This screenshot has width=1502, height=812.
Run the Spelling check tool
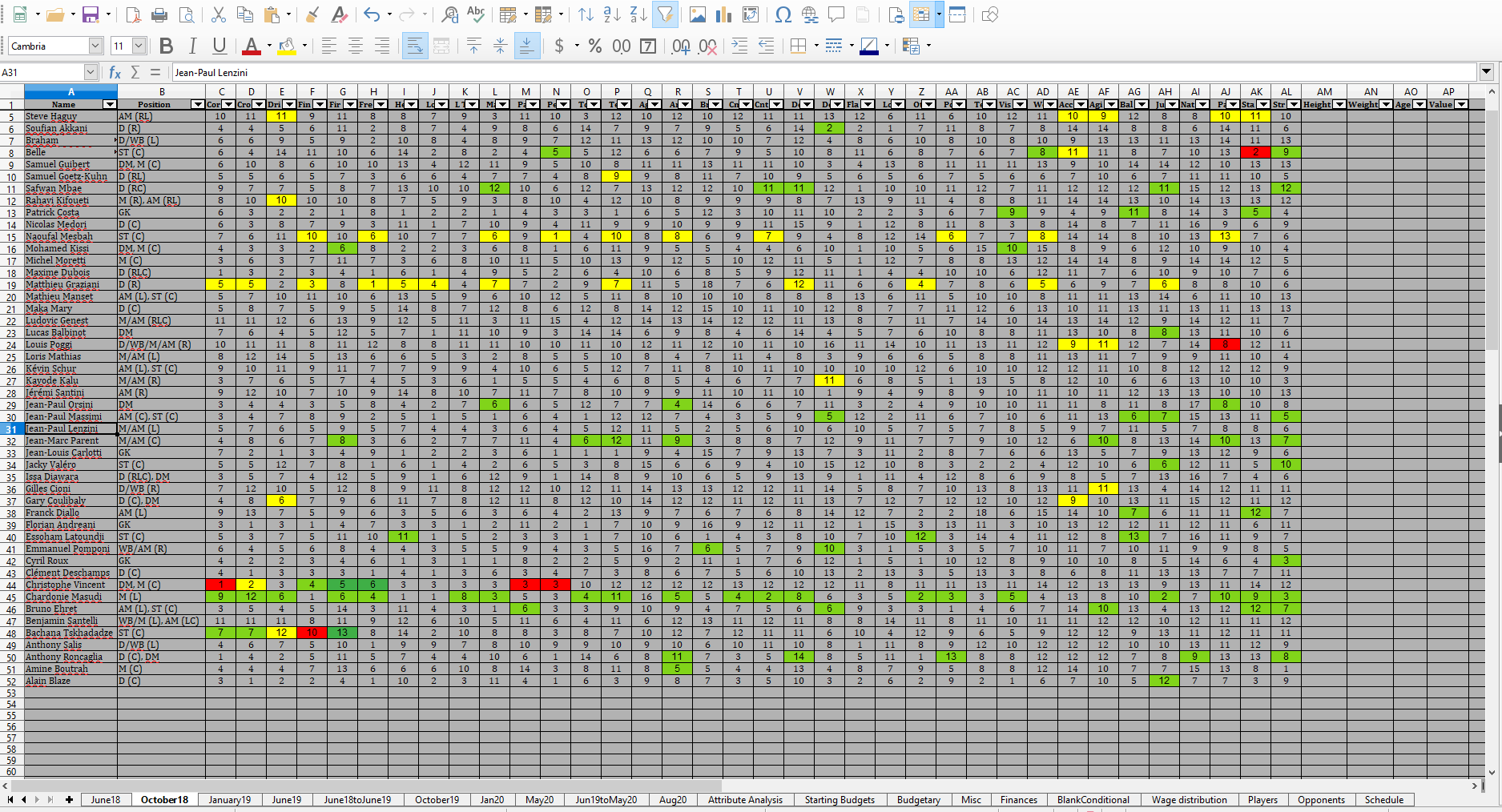[476, 14]
